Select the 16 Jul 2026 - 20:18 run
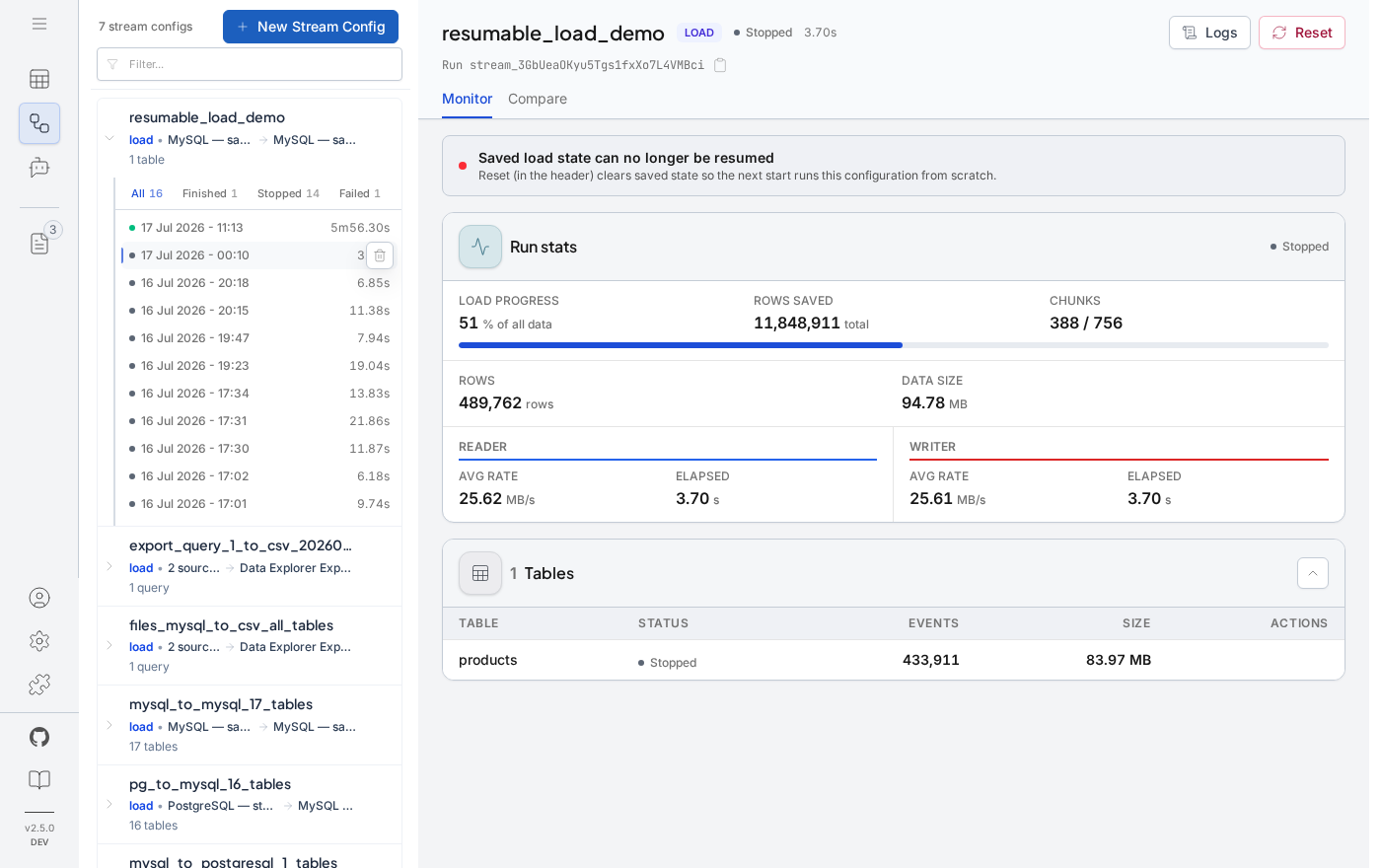 tap(259, 283)
